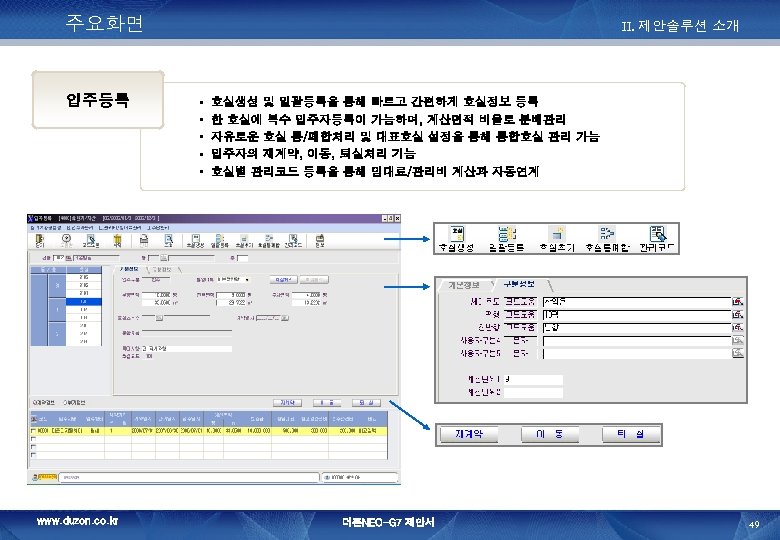The width and height of the screenshot is (780, 540).
Task: Select the second radio button above the tenant table
Action: (x=66, y=402)
